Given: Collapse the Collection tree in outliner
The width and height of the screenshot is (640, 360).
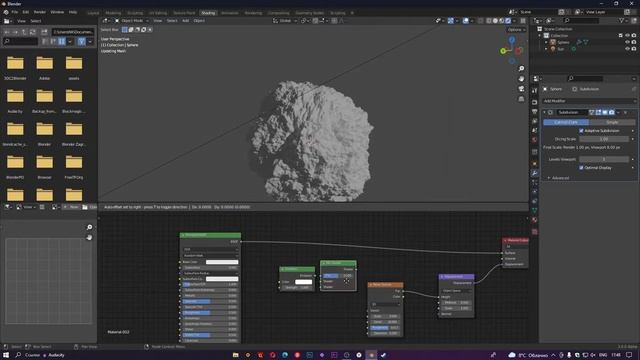Looking at the screenshot, I should pos(540,36).
